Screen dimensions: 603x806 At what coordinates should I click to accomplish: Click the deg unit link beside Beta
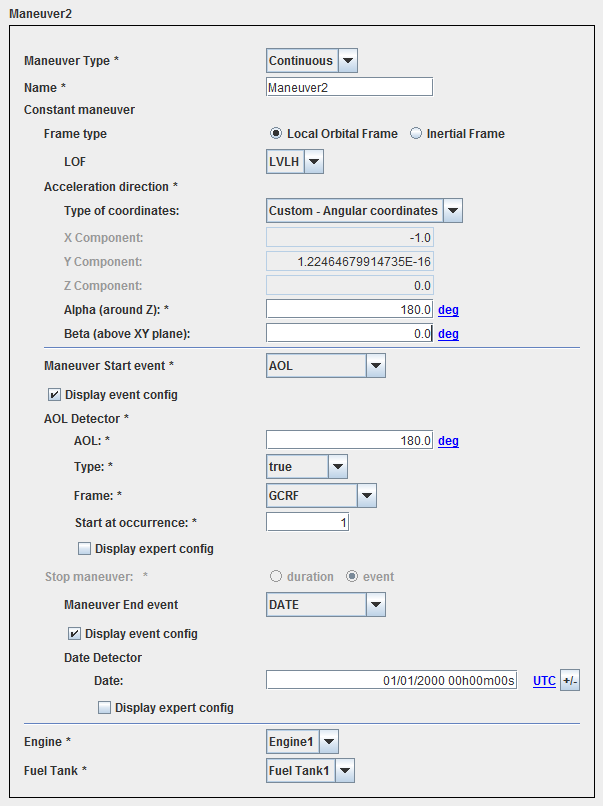pyautogui.click(x=448, y=334)
